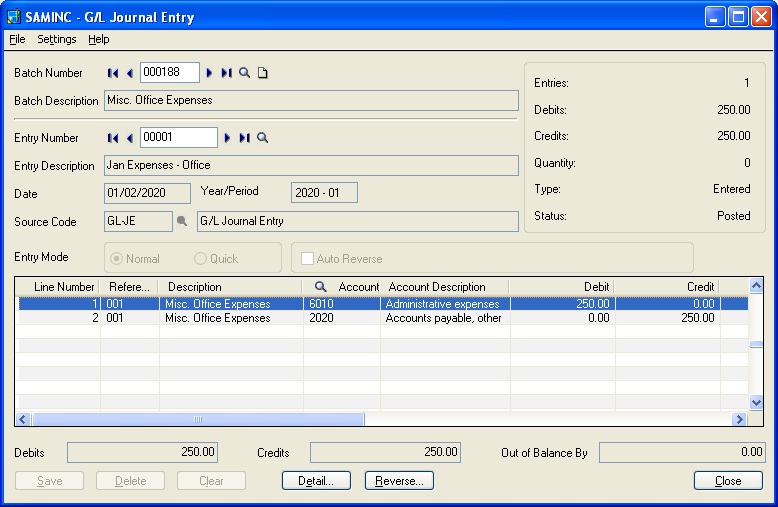Click the Entry Number field
The height and width of the screenshot is (507, 778).
pos(179,137)
